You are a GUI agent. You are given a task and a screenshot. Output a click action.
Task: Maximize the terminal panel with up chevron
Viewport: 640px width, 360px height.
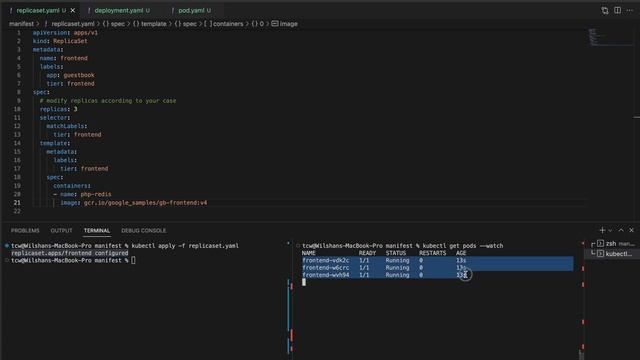coord(621,231)
